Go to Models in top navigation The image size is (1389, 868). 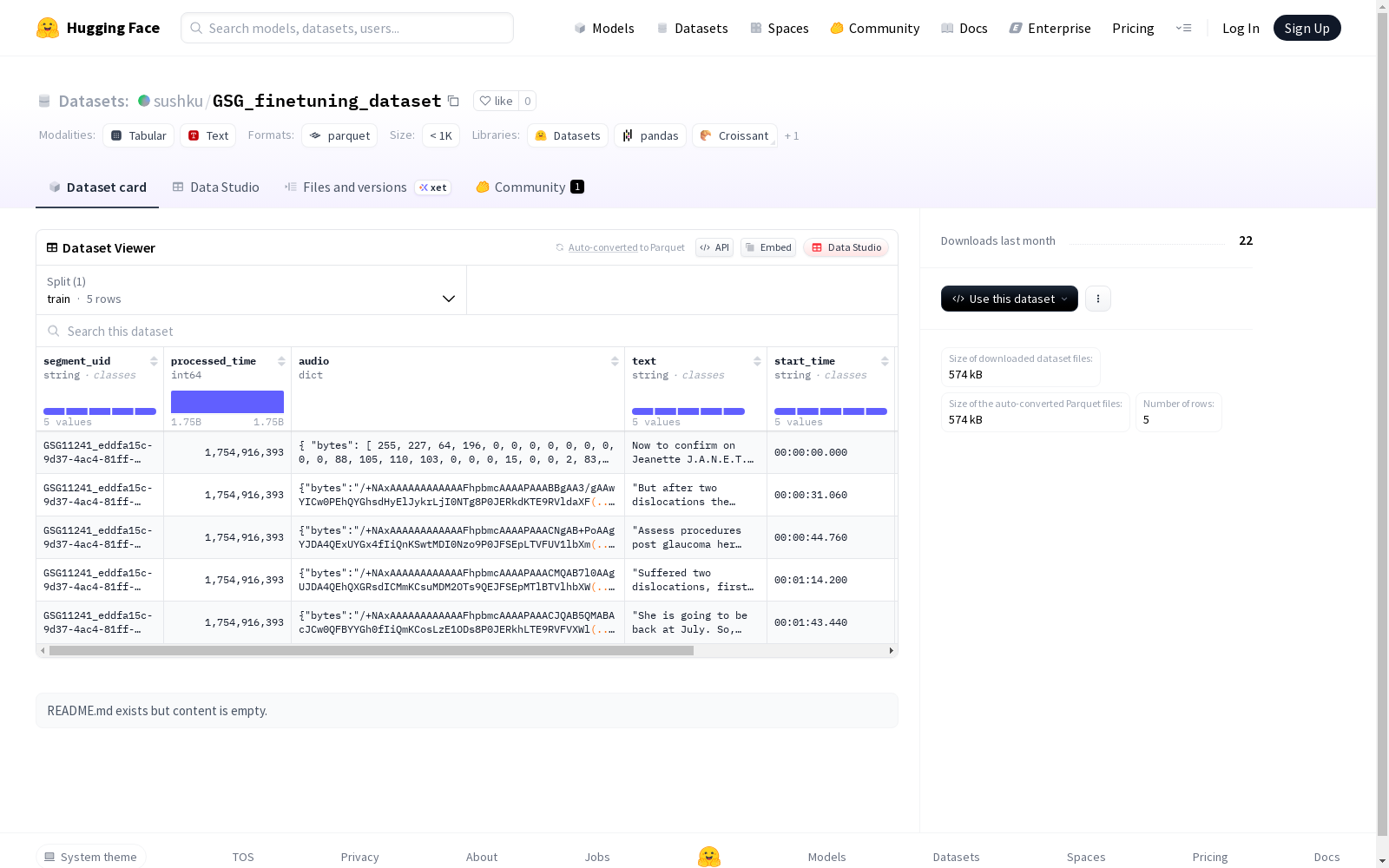[604, 28]
